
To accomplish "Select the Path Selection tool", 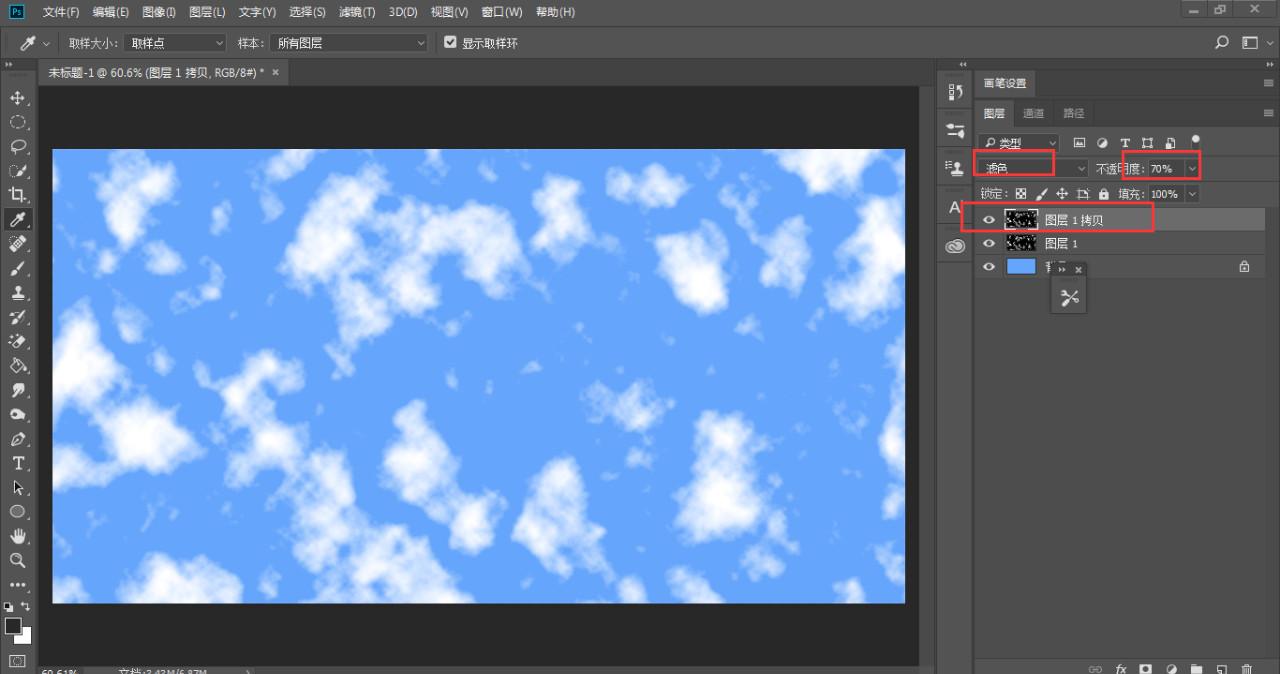I will pyautogui.click(x=18, y=488).
